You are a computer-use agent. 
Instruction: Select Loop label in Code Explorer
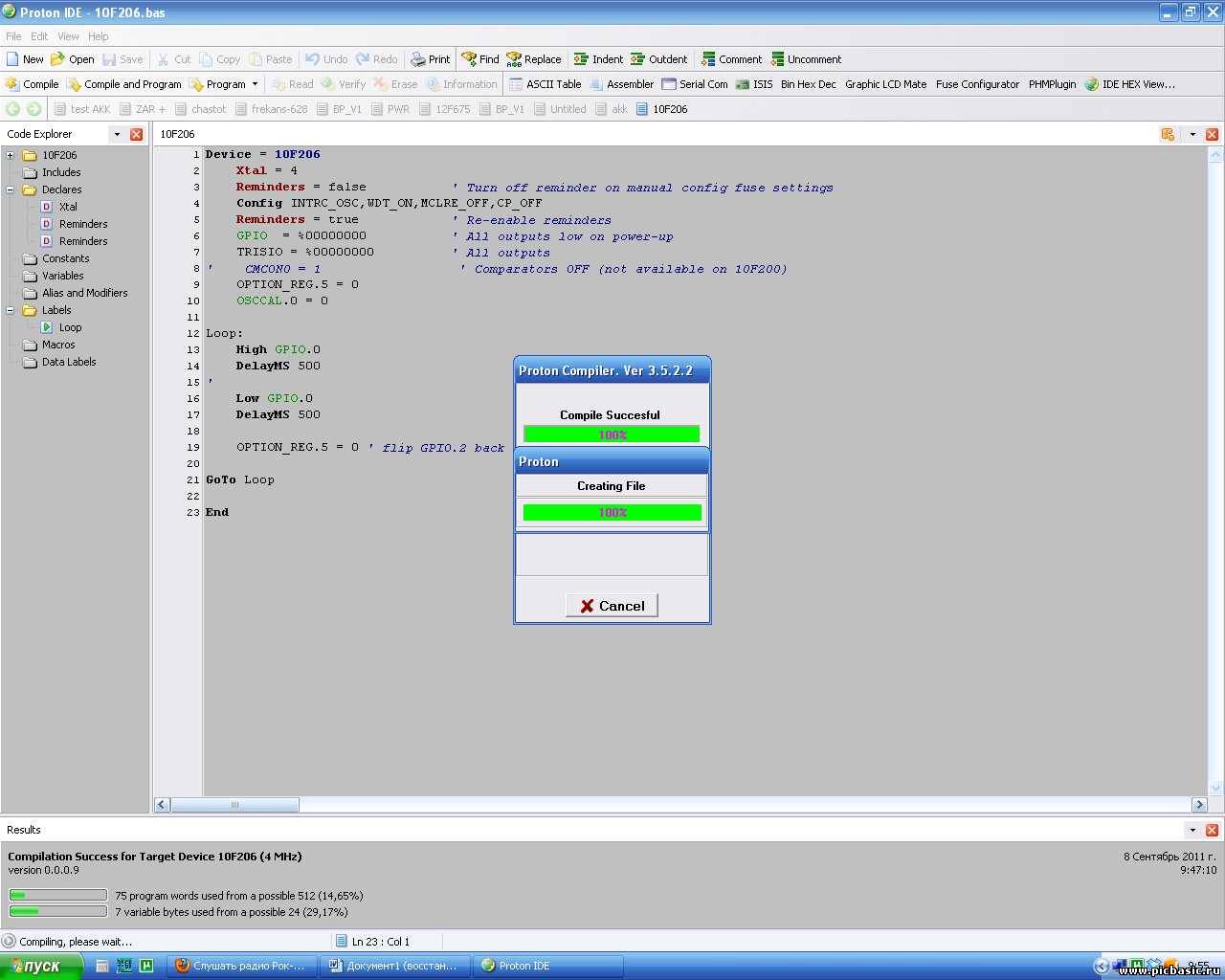(x=70, y=327)
